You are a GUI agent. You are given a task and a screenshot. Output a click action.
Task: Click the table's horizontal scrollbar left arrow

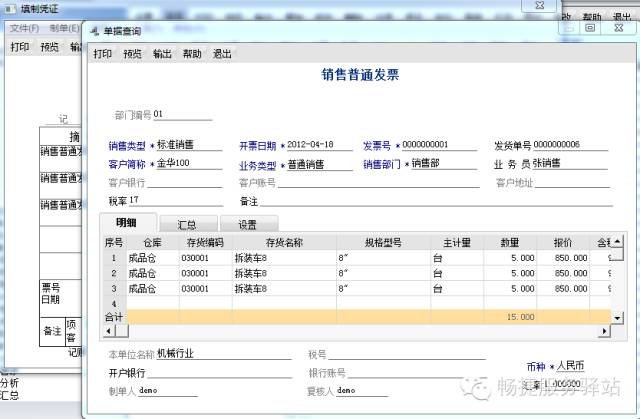point(107,329)
